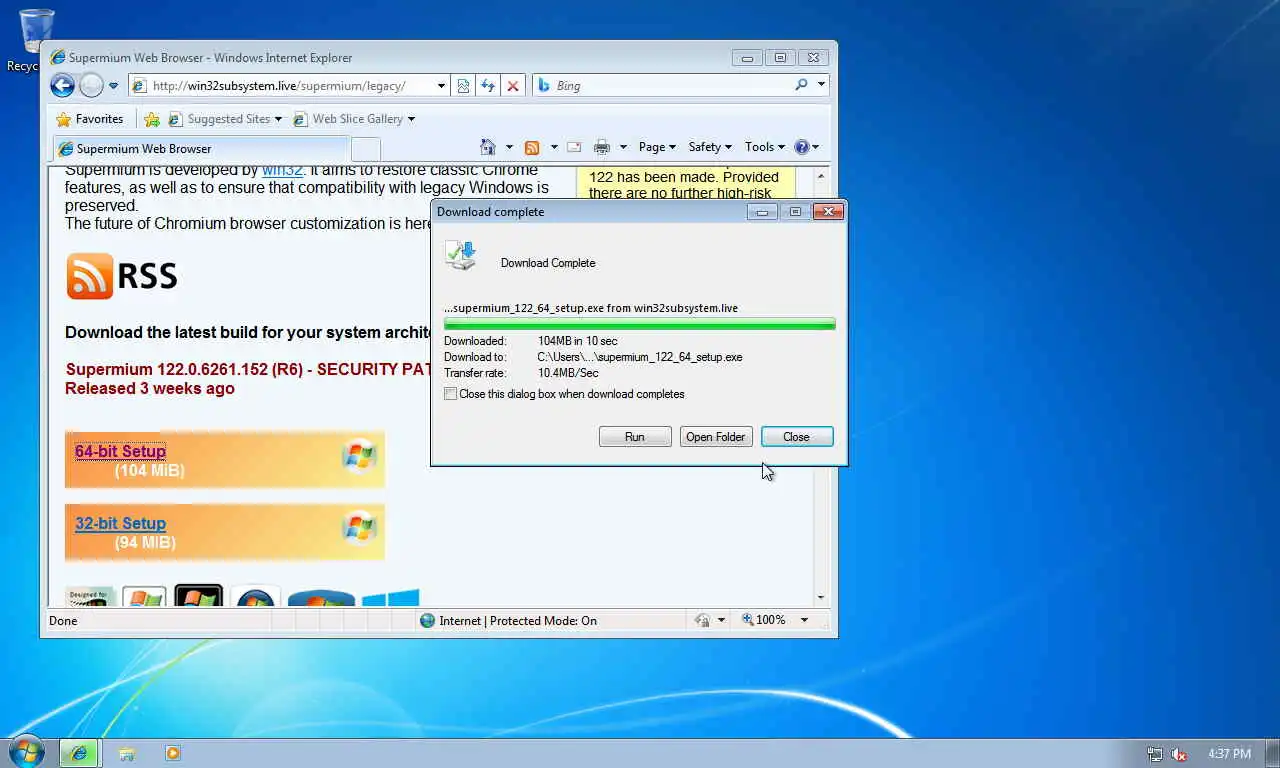Expand the Home button dropdown arrow
The width and height of the screenshot is (1280, 768).
click(509, 147)
